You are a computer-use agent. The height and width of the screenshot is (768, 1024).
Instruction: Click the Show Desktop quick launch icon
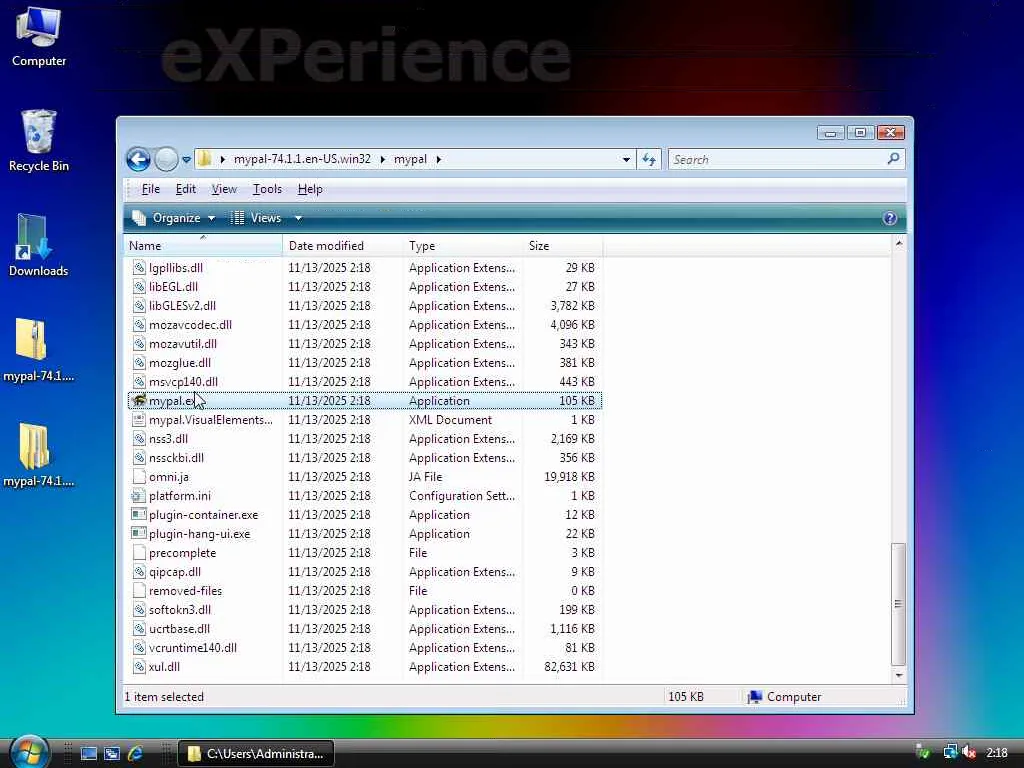(x=89, y=754)
